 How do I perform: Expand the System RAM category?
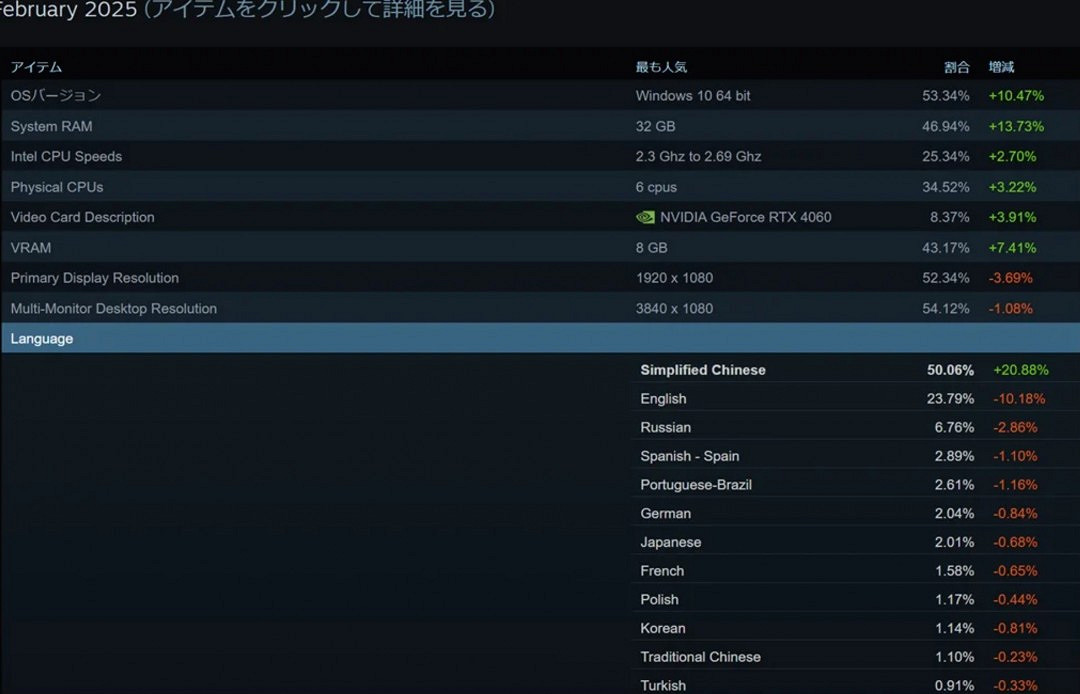[51, 126]
